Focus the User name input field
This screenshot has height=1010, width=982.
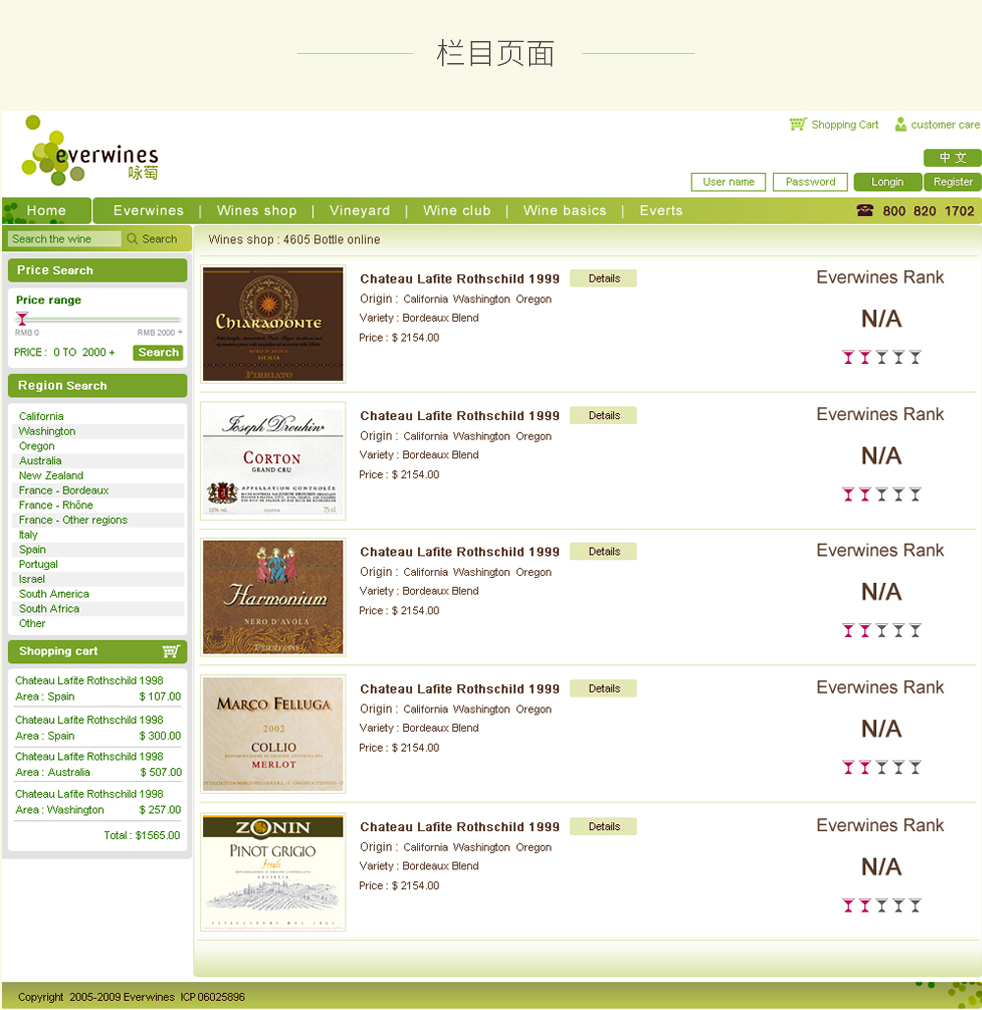click(728, 182)
